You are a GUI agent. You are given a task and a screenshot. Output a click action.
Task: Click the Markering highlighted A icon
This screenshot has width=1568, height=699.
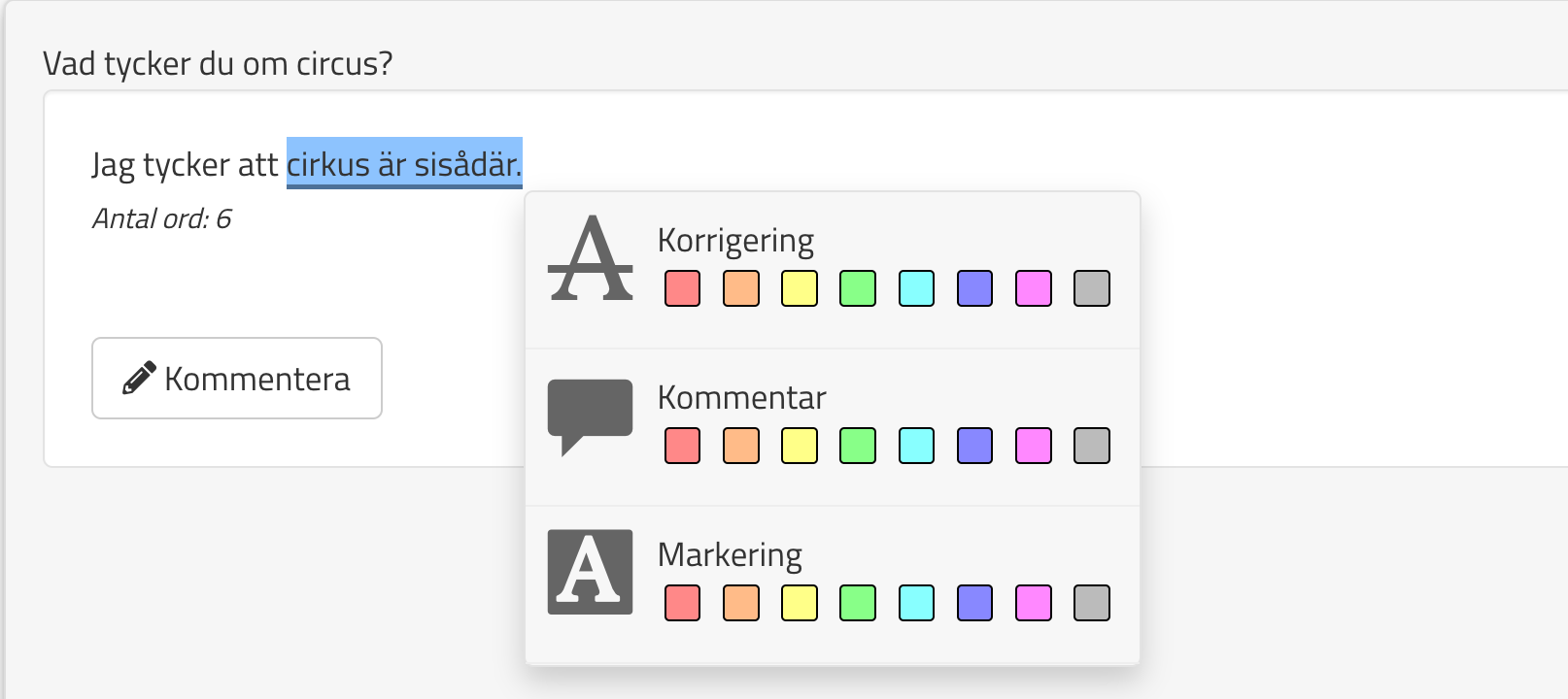[x=590, y=572]
